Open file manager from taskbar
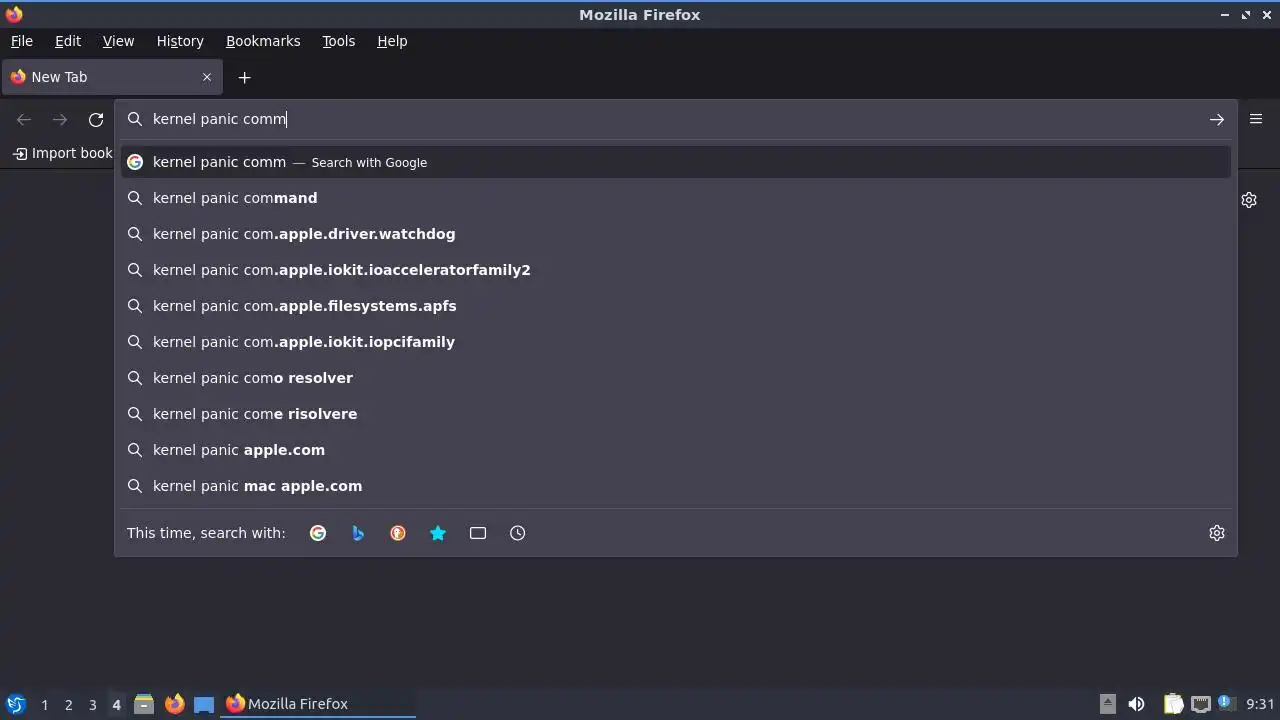Image resolution: width=1280 pixels, height=720 pixels. coord(144,704)
